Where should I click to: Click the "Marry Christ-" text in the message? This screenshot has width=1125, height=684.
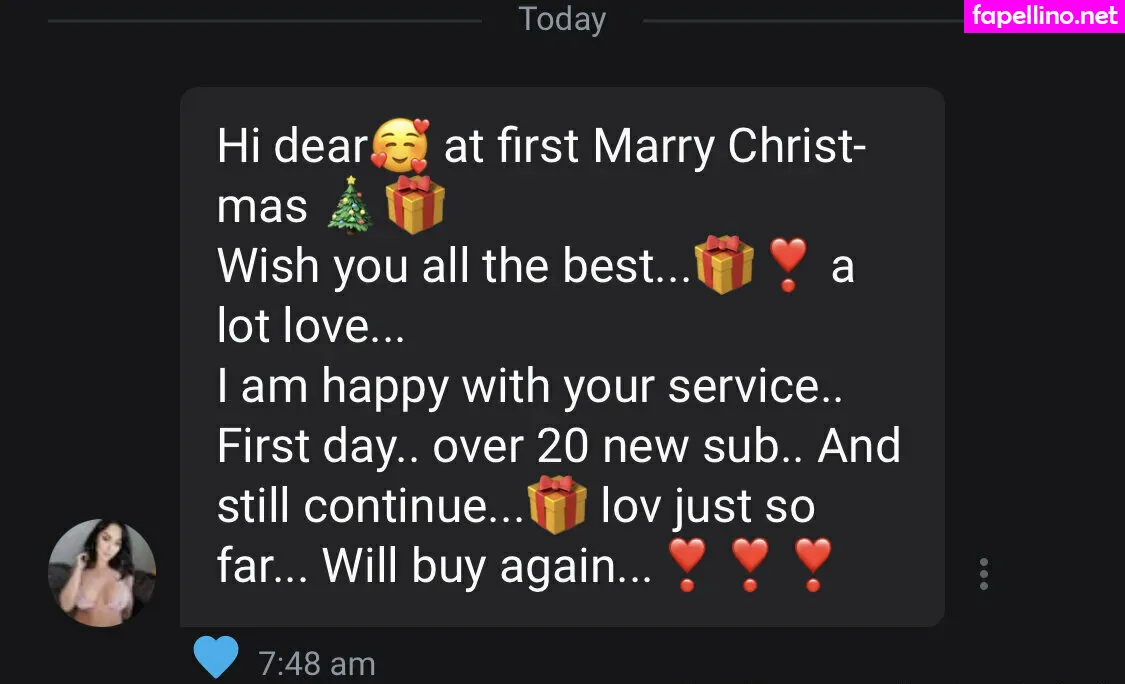pyautogui.click(x=729, y=148)
